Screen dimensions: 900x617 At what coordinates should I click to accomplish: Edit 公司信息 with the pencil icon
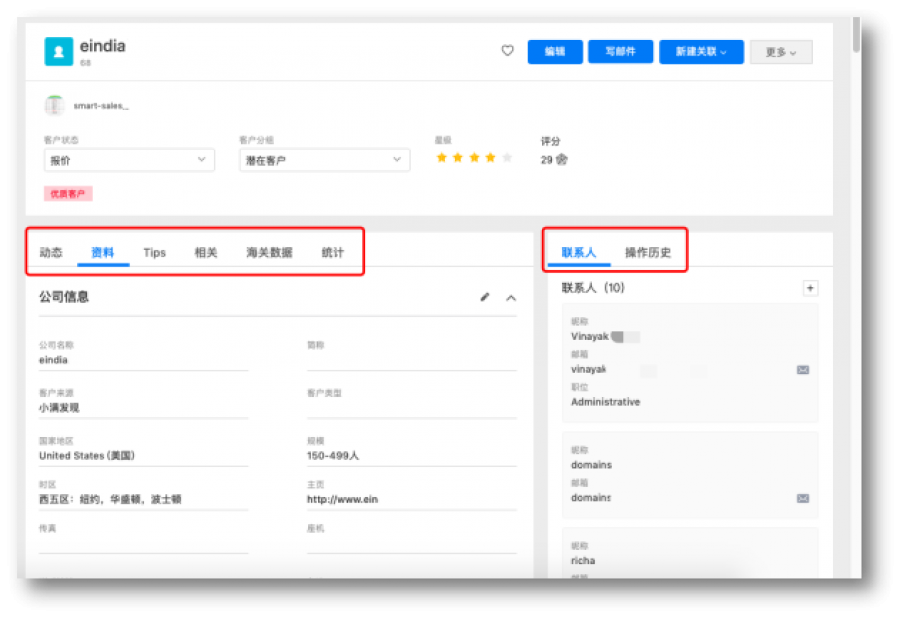tap(485, 297)
